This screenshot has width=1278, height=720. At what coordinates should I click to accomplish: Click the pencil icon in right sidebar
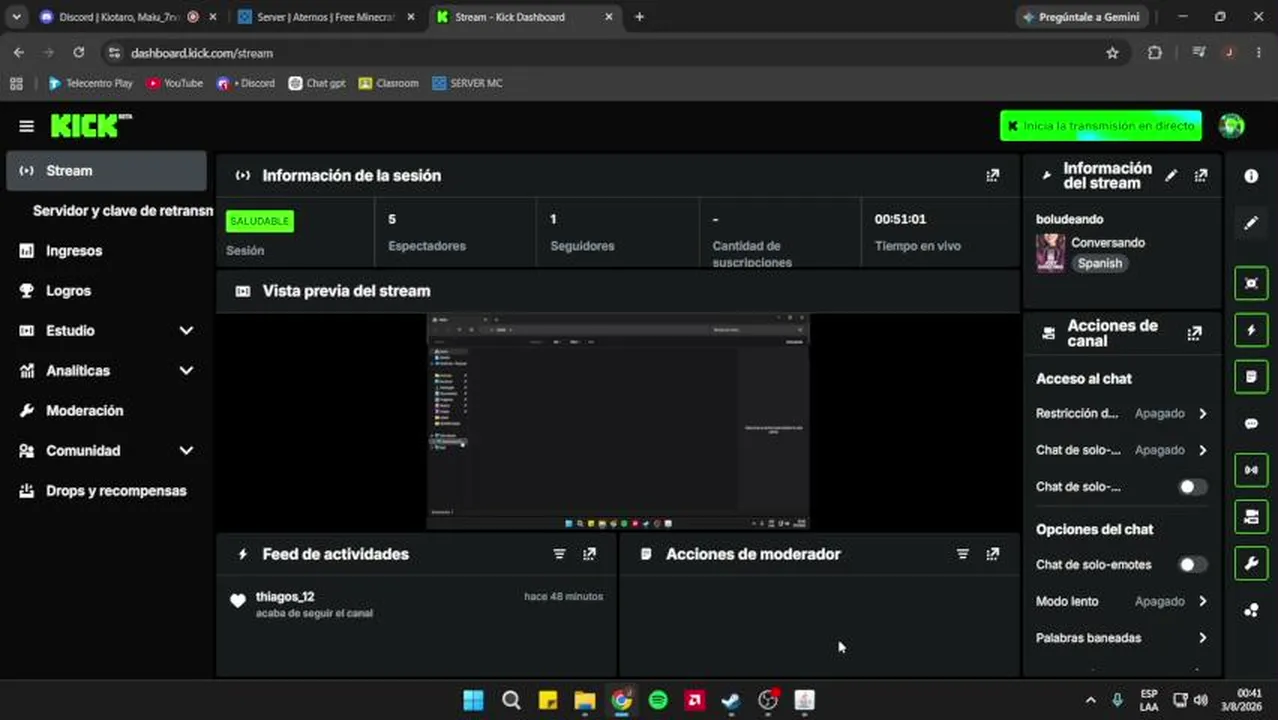click(x=1251, y=223)
